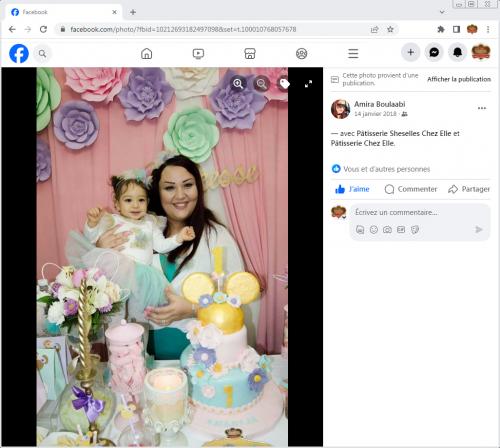
Task: Bookmark this page with the star
Action: [x=390, y=29]
